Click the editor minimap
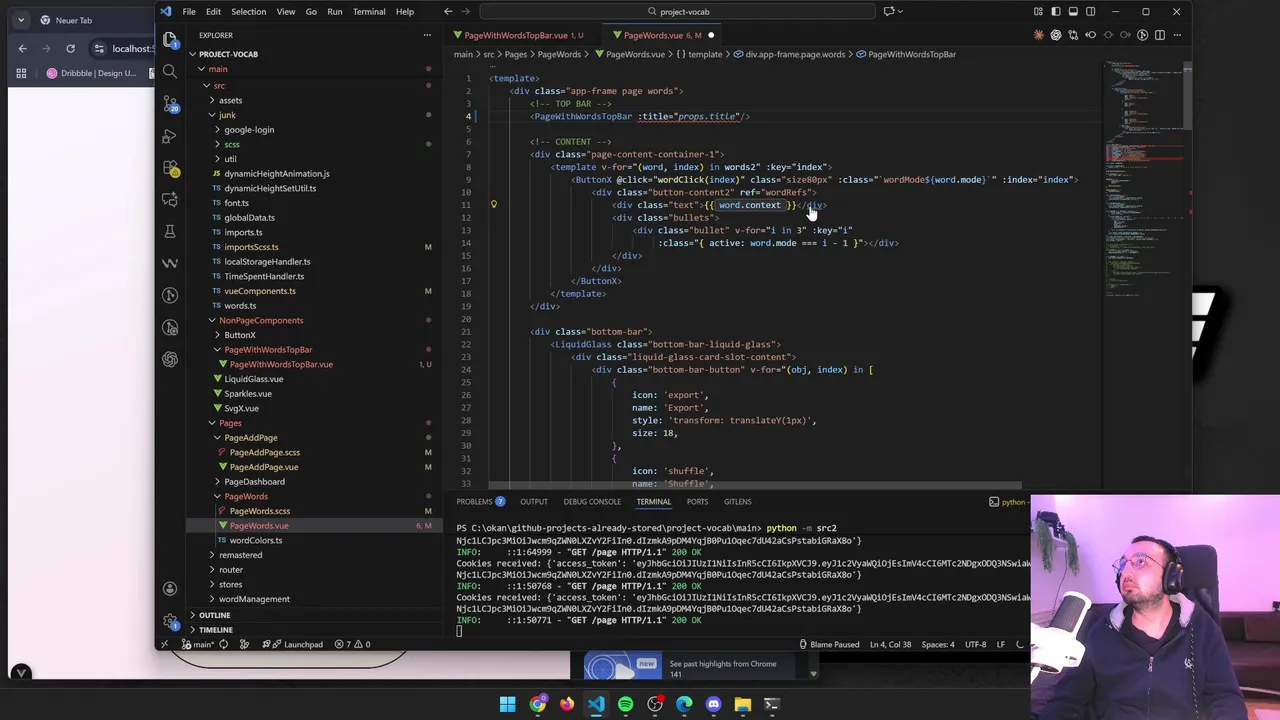 1143,180
